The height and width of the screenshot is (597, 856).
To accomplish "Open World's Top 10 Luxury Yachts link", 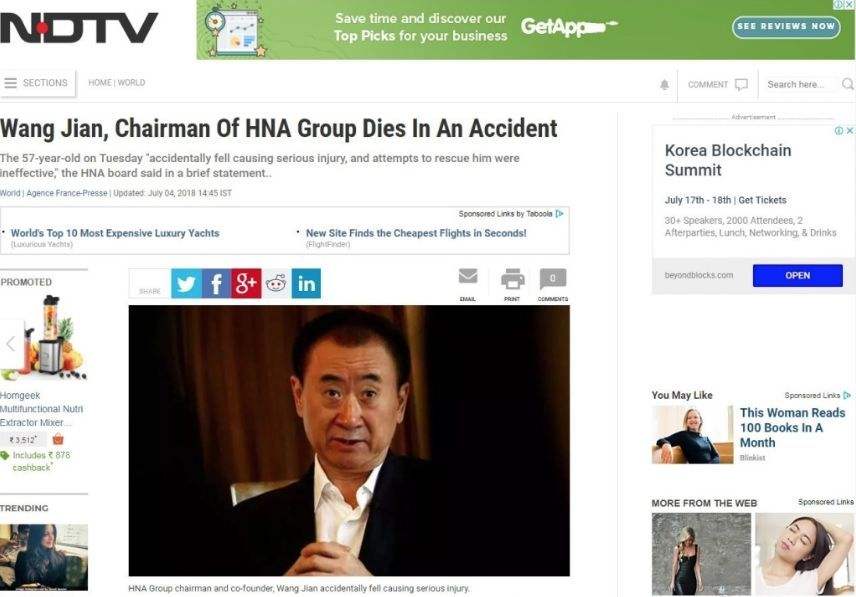I will [x=115, y=233].
